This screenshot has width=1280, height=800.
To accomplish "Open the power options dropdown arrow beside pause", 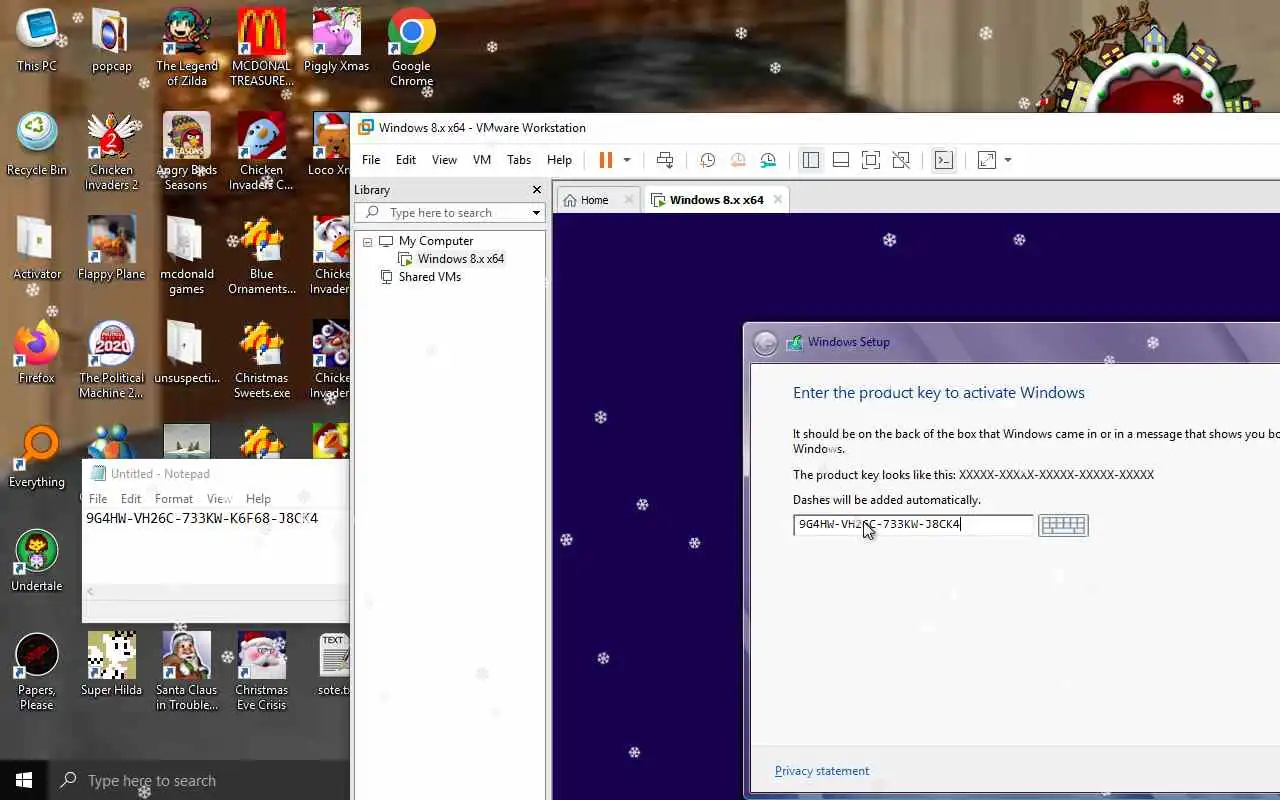I will (x=627, y=160).
